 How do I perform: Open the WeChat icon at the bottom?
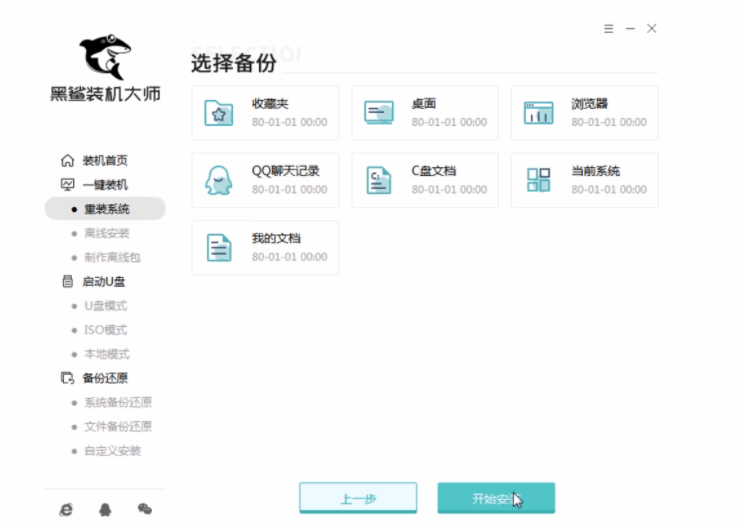click(144, 509)
